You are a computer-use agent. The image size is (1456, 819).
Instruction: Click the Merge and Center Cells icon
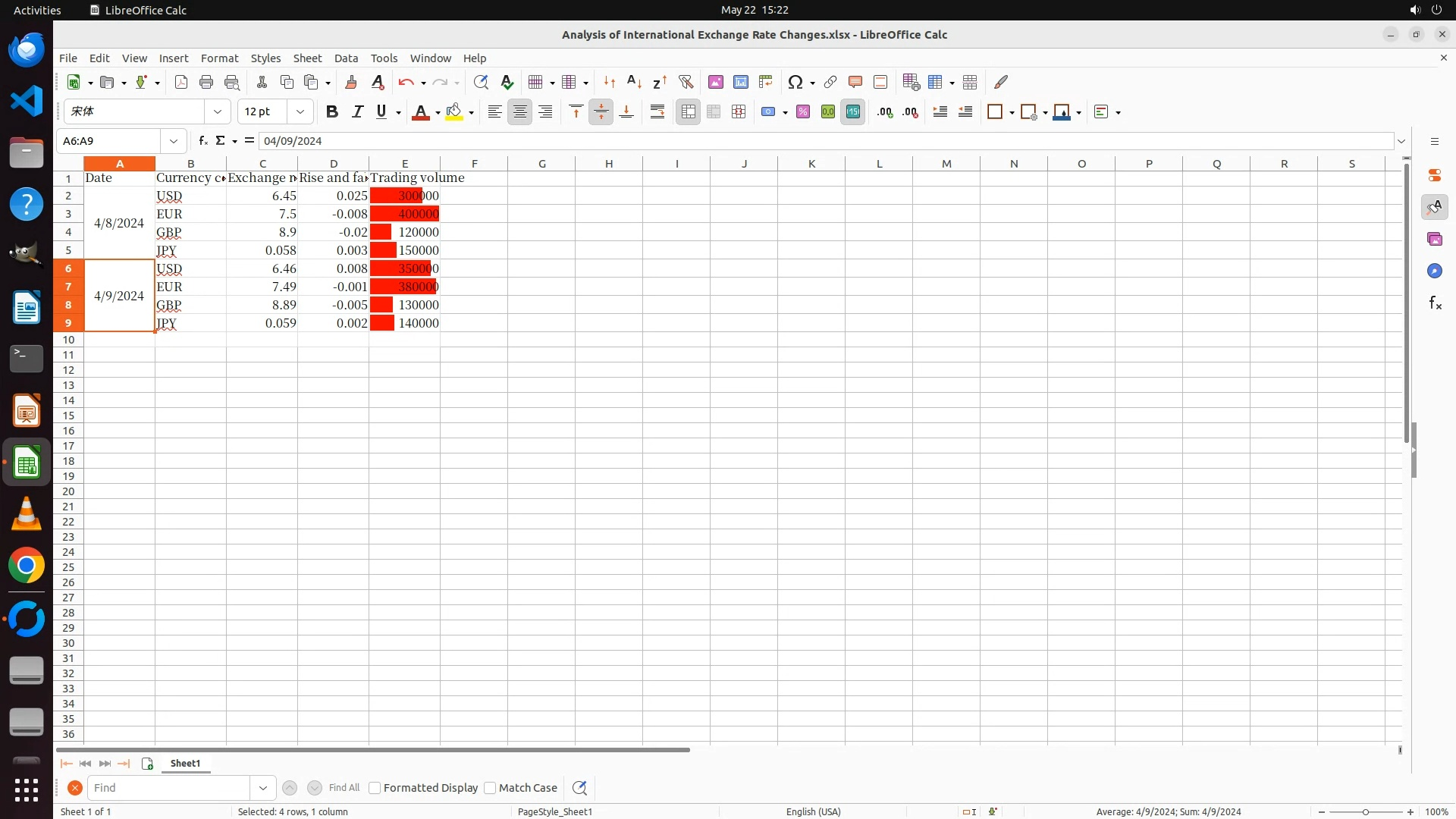[688, 112]
